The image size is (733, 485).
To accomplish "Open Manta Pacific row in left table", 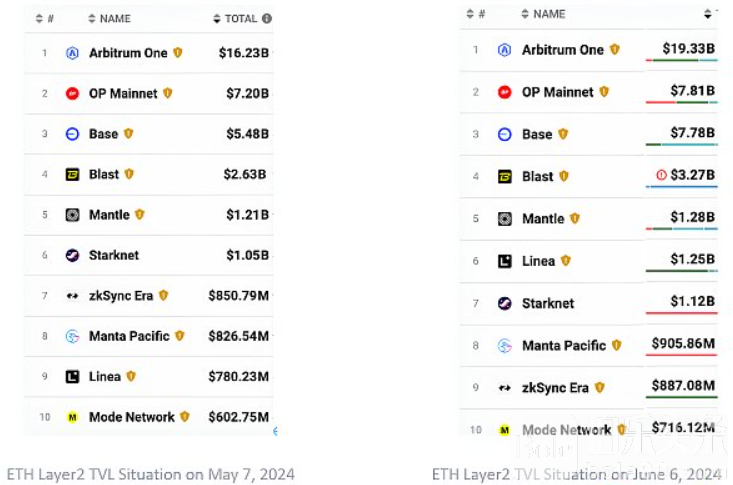I will tap(149, 336).
